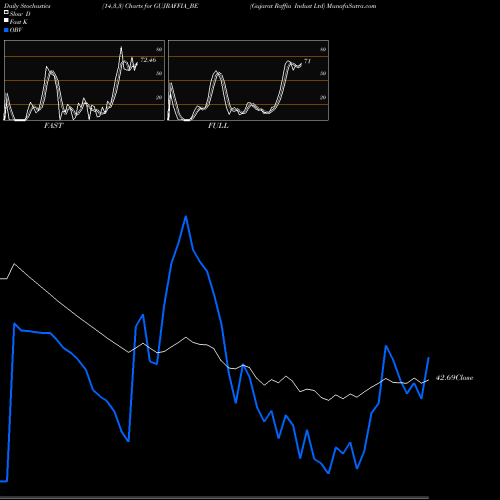The height and width of the screenshot is (500, 500).
Task: Click the 'GUJRAFFIA_BE' chart title text
Action: click(x=176, y=6)
